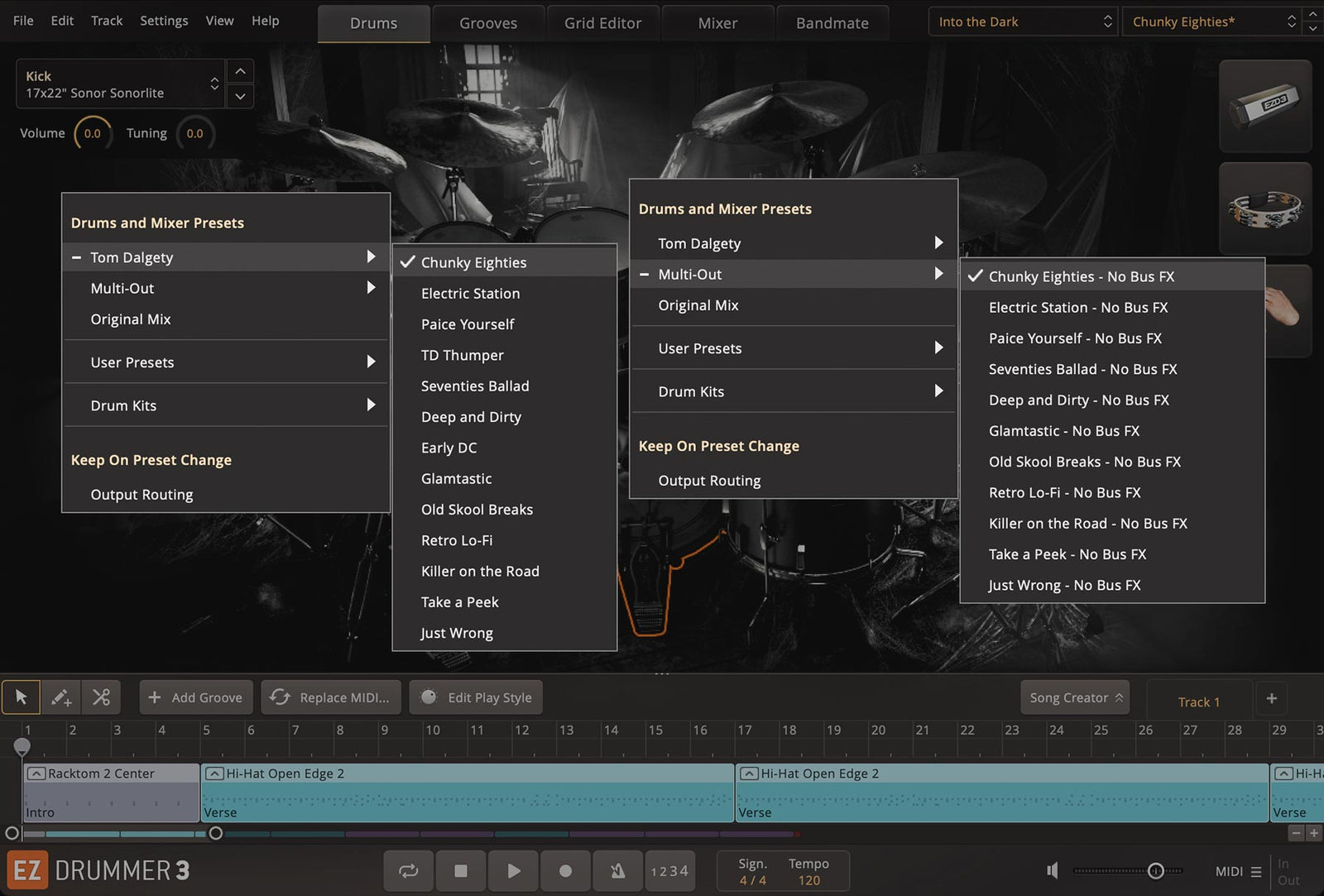Choose Retro Lo-Fi - No Bus FX

(1112, 492)
